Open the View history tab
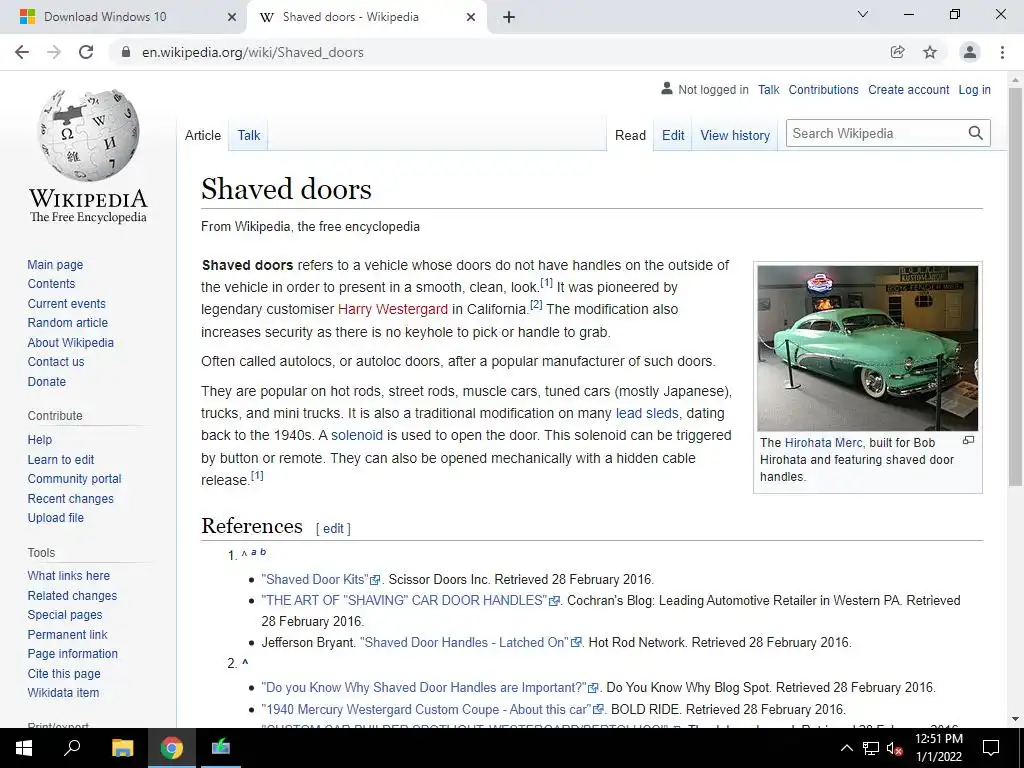 [735, 135]
